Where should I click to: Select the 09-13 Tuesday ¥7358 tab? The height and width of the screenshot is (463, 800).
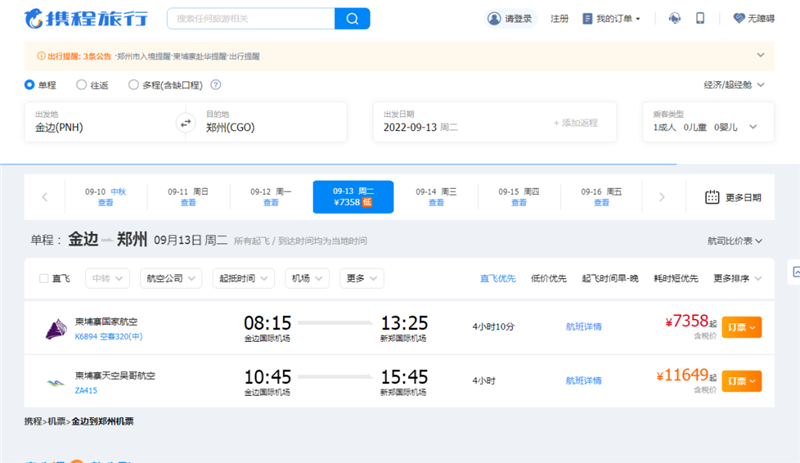[x=353, y=197]
